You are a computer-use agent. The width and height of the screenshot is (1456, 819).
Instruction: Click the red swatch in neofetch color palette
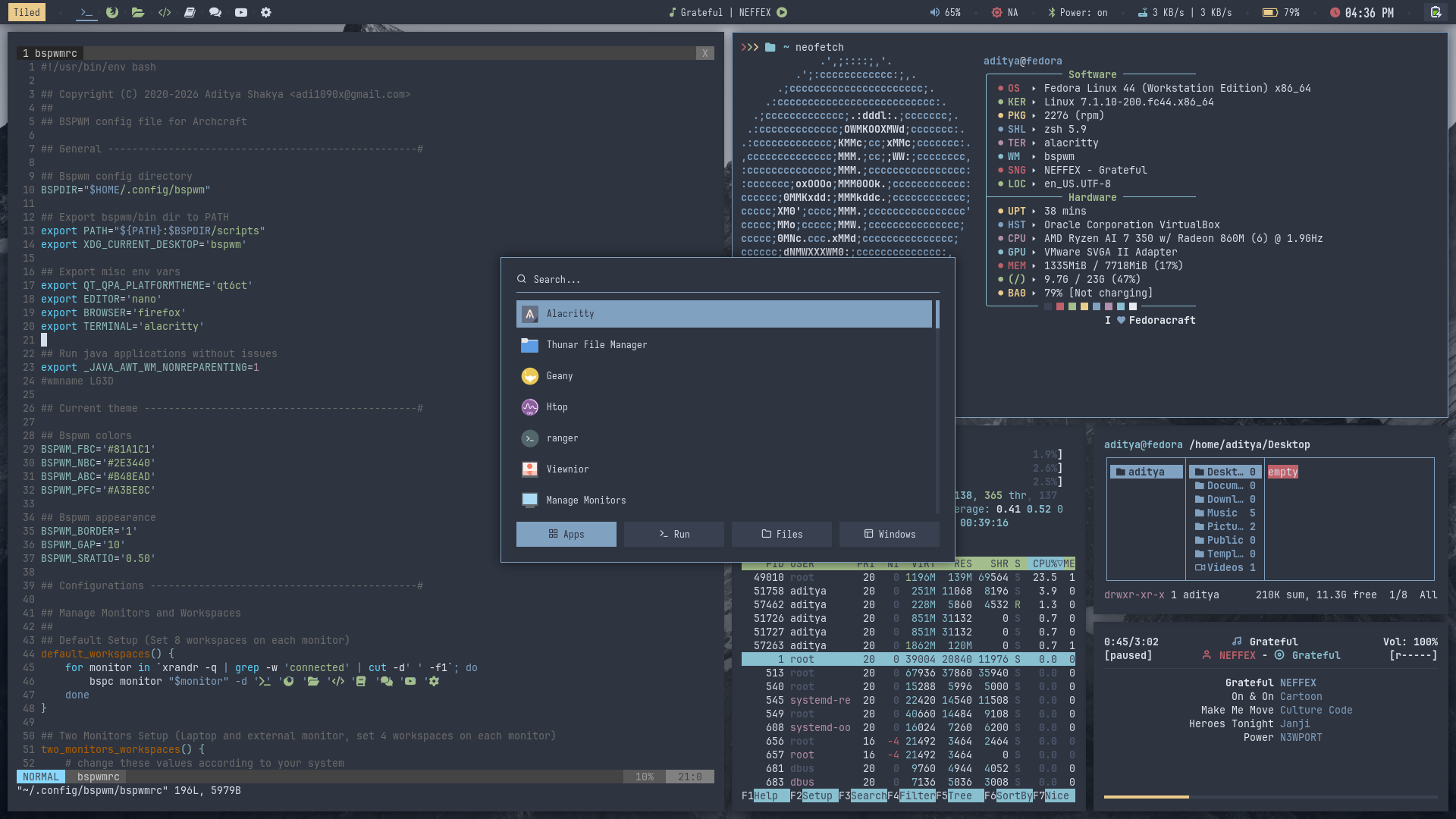click(1060, 306)
